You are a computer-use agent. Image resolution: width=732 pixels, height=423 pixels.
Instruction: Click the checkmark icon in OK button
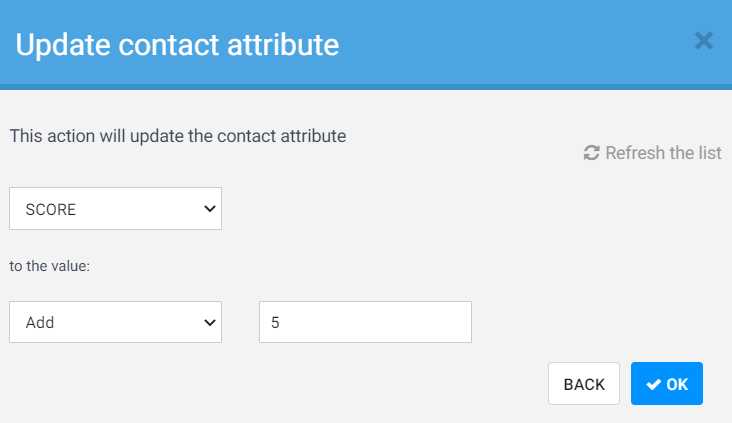(x=653, y=384)
